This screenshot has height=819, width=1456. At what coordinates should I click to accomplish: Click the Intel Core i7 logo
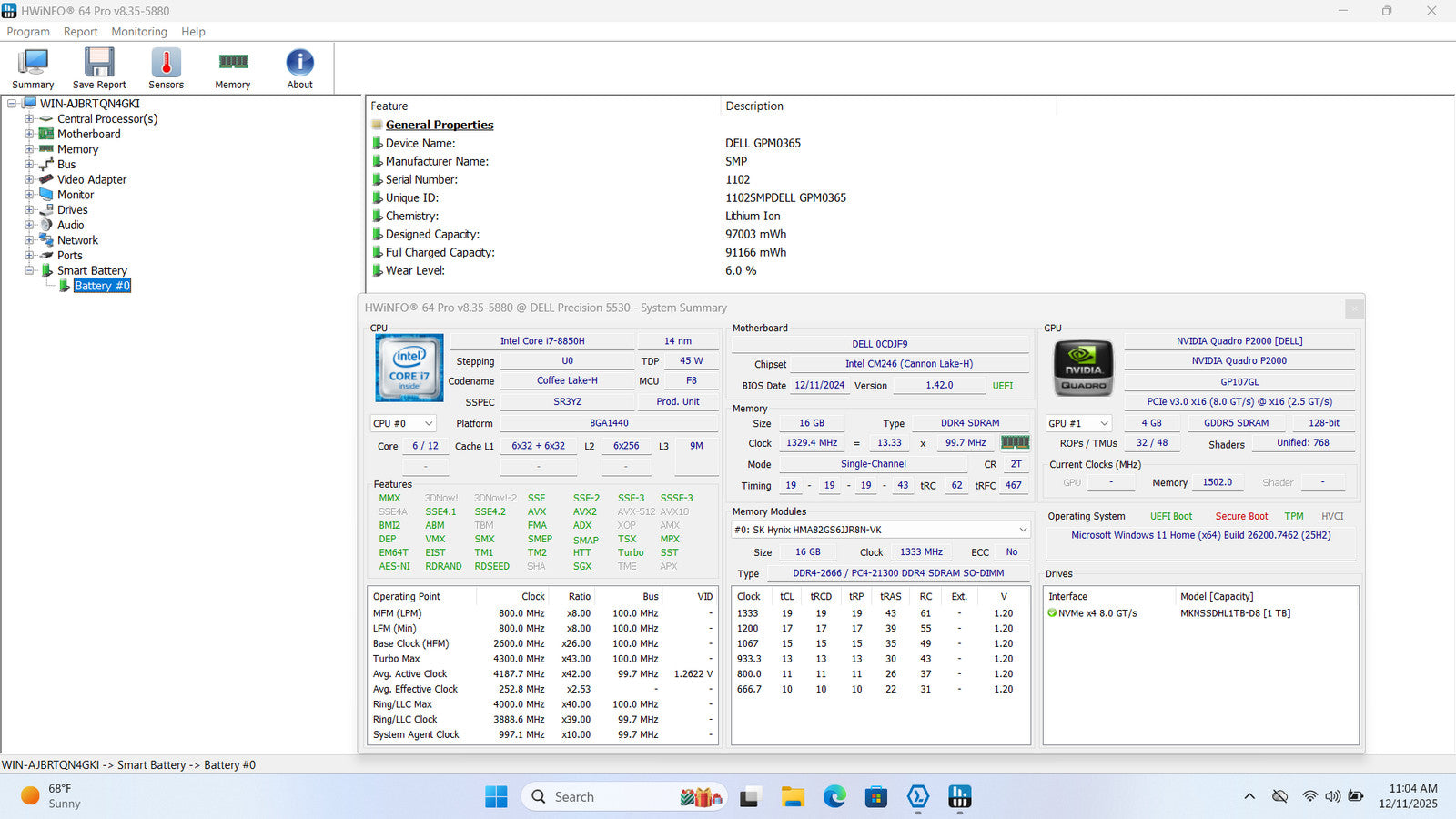[409, 368]
